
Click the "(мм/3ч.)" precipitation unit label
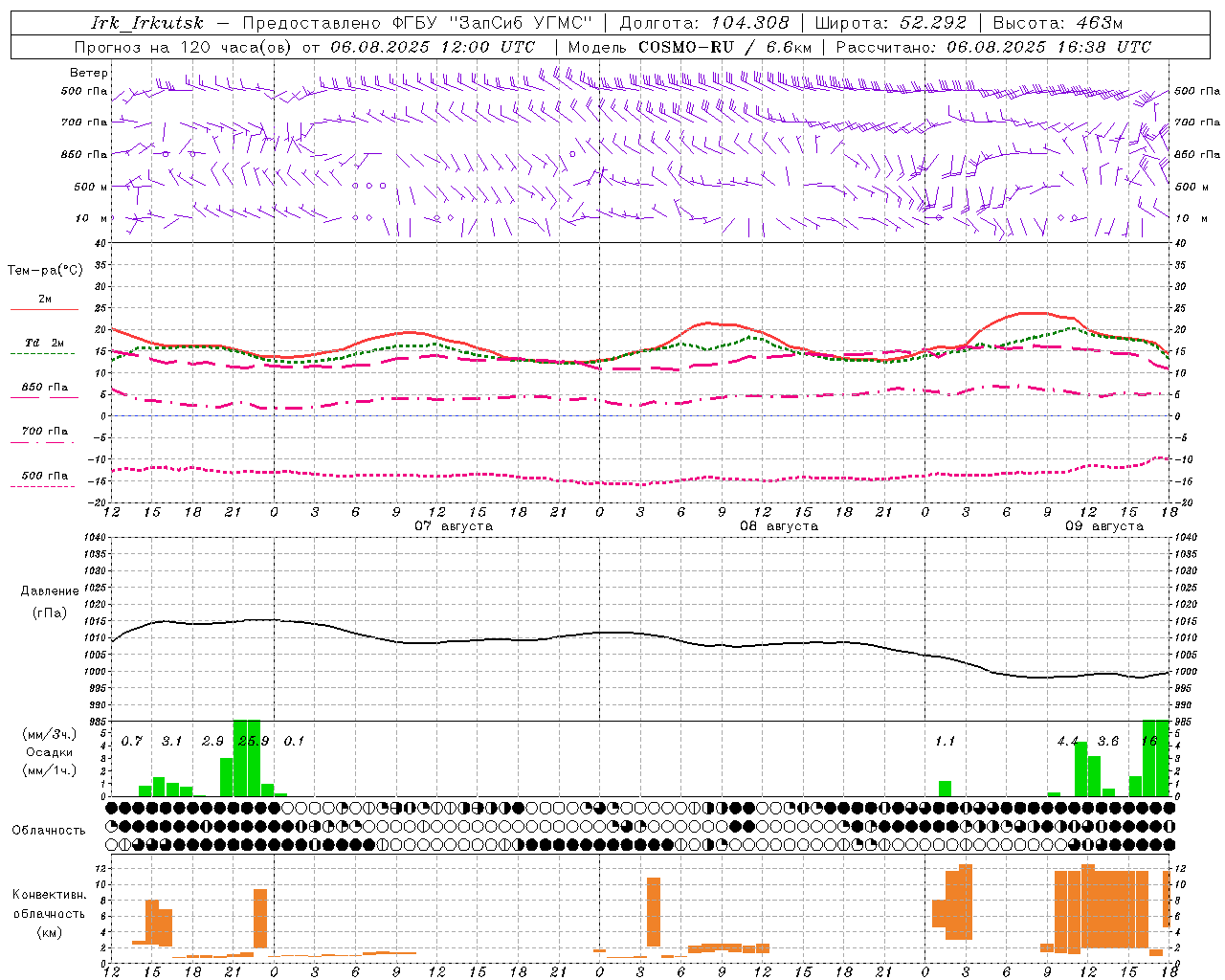coord(50,734)
